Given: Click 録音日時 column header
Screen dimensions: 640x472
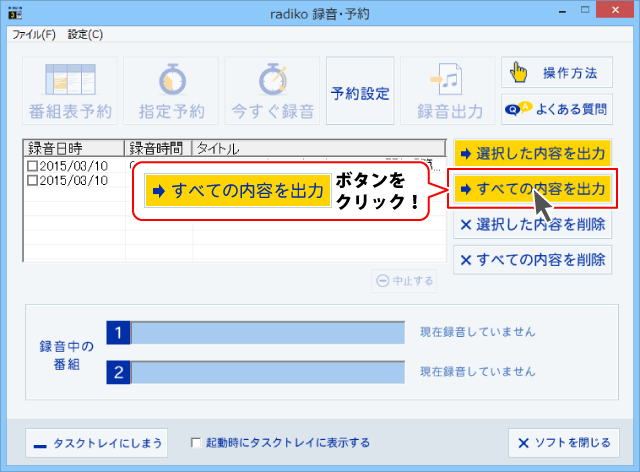Looking at the screenshot, I should pyautogui.click(x=74, y=148).
